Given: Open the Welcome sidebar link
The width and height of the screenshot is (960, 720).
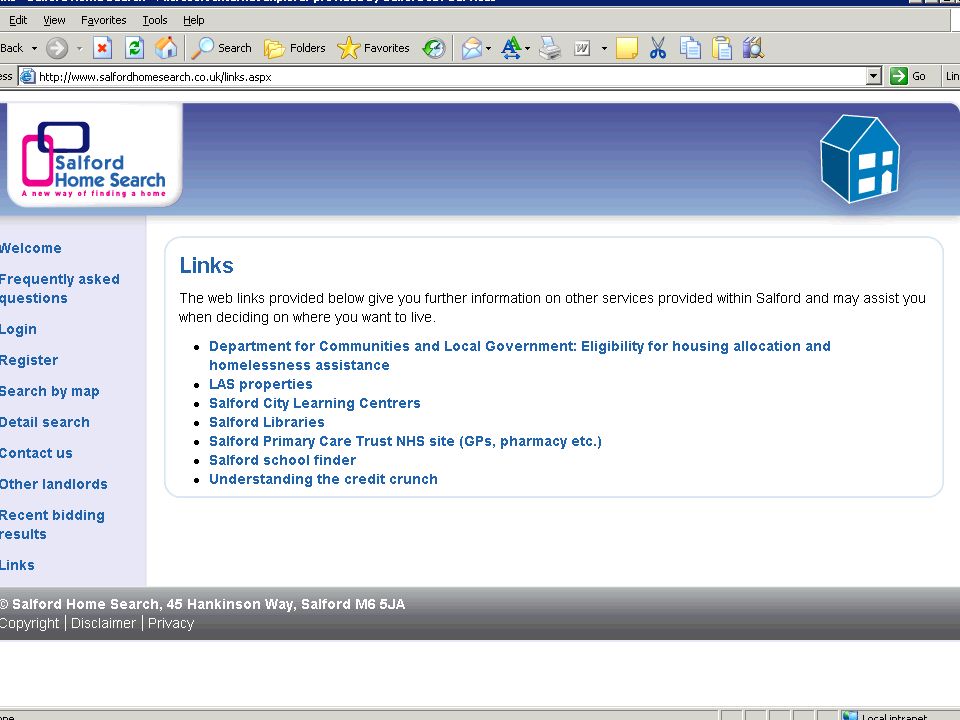Looking at the screenshot, I should pos(31,248).
